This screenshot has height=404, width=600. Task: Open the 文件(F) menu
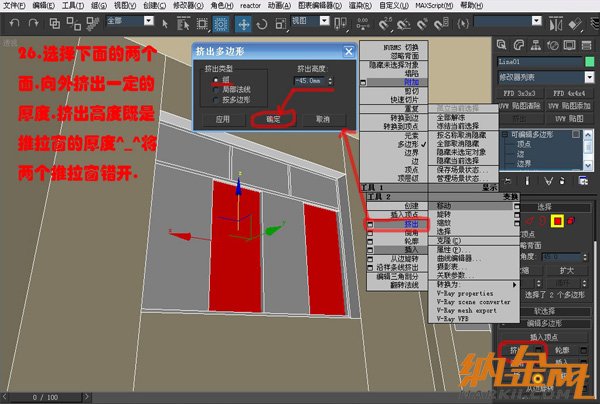click(14, 5)
